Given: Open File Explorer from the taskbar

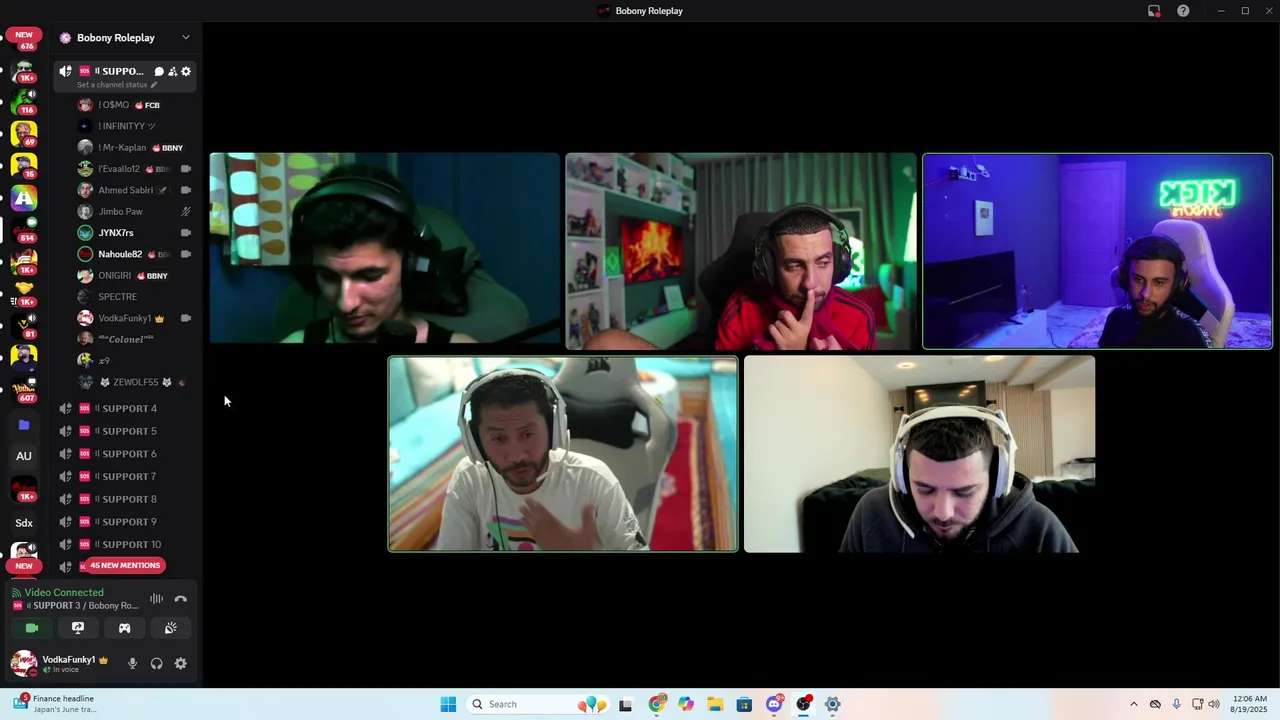Looking at the screenshot, I should tap(715, 704).
